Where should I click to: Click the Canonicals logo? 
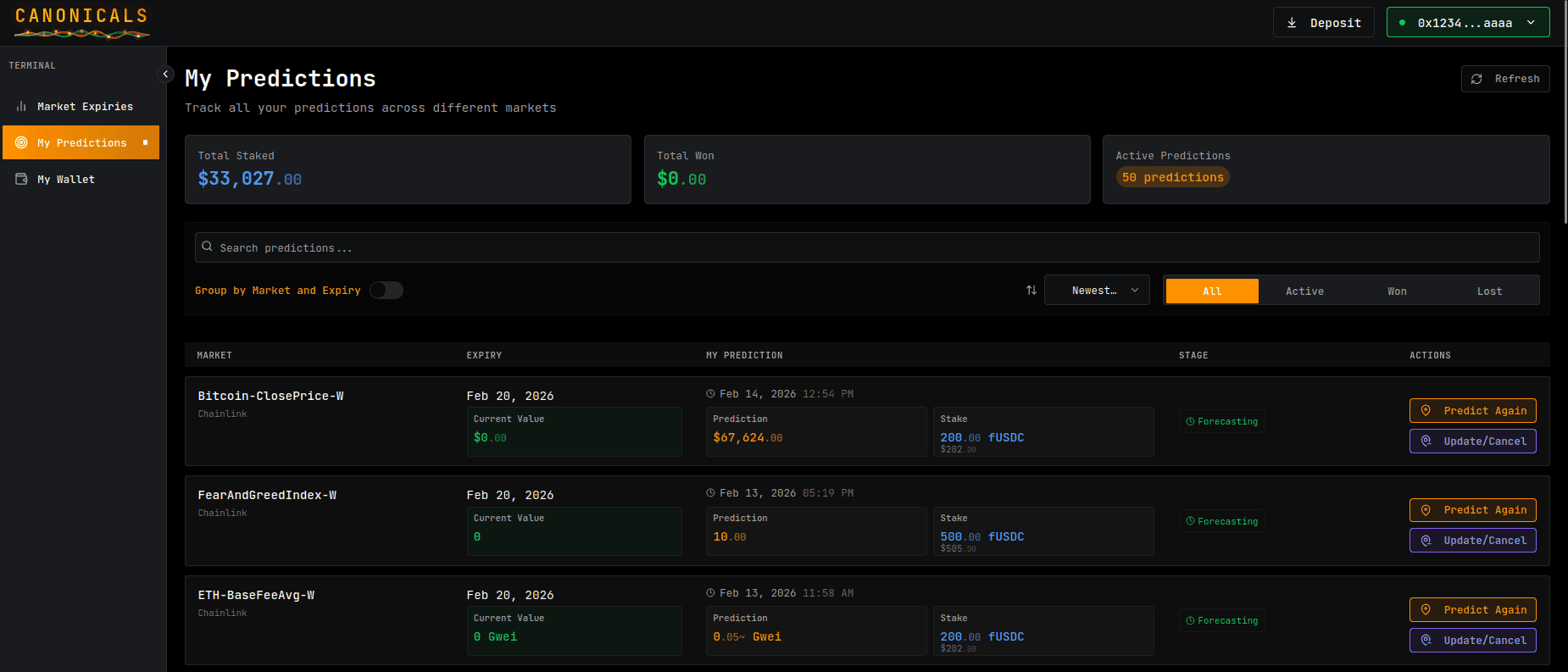(81, 23)
